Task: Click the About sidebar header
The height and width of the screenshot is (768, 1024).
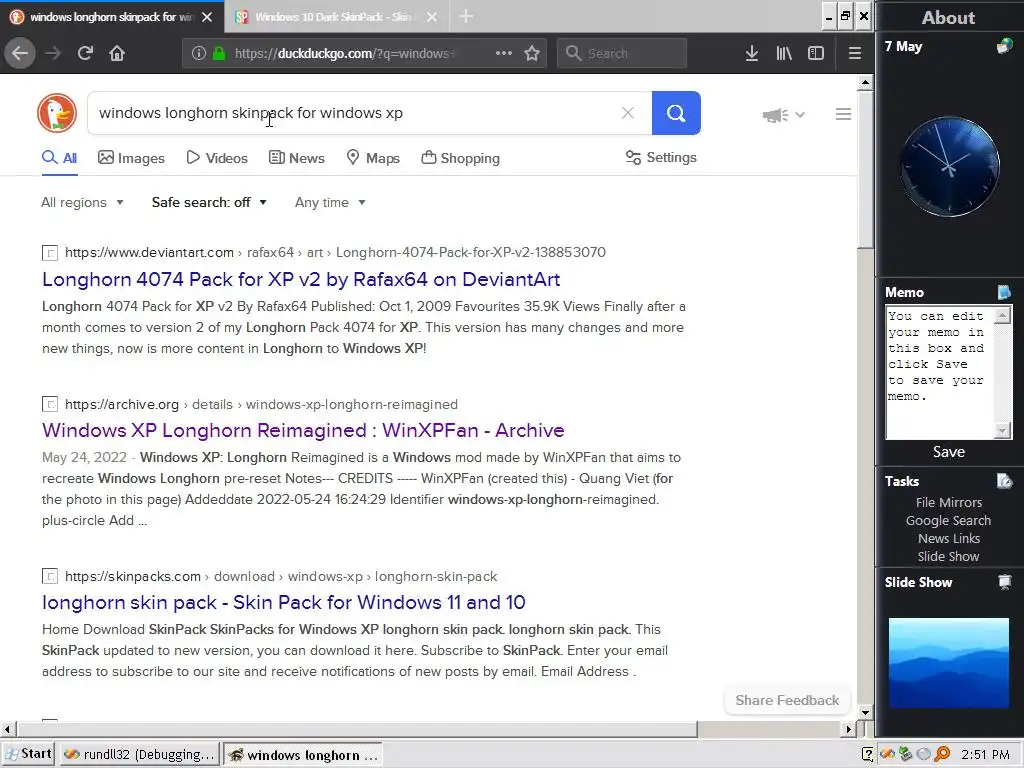Action: 948,17
